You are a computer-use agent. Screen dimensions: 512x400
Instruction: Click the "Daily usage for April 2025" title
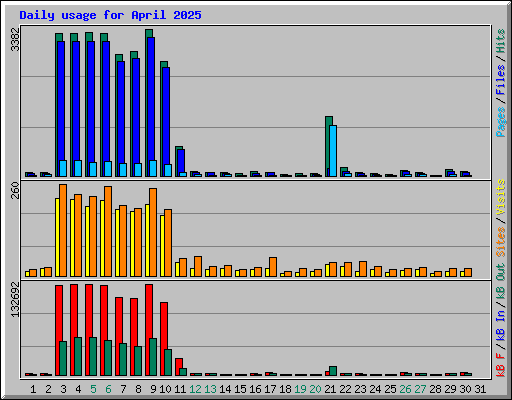110,15
